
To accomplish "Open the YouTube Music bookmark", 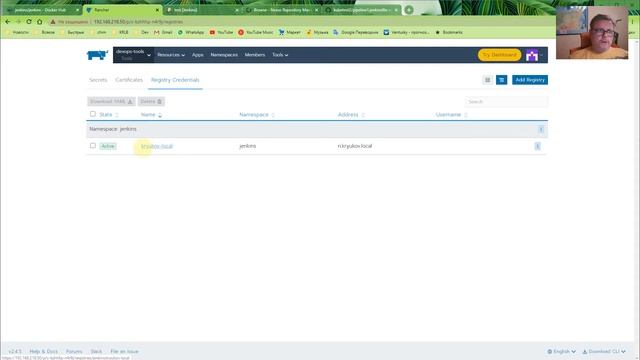I will [256, 32].
